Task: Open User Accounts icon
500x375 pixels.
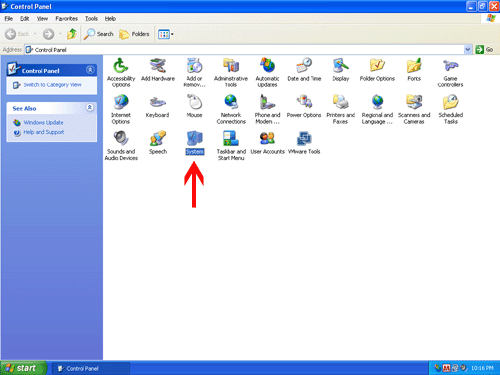Action: [x=267, y=139]
